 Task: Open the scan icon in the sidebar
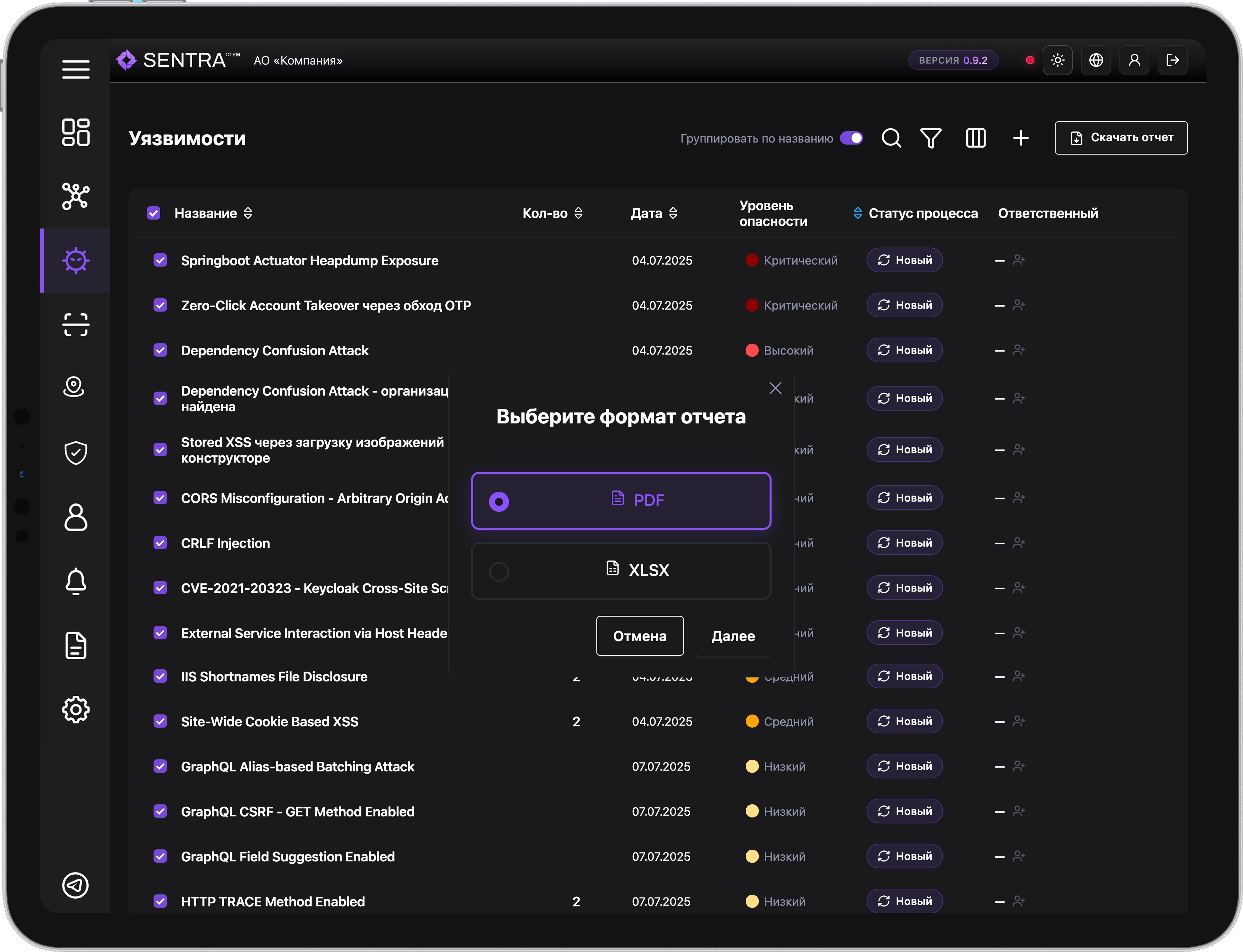pos(76,325)
